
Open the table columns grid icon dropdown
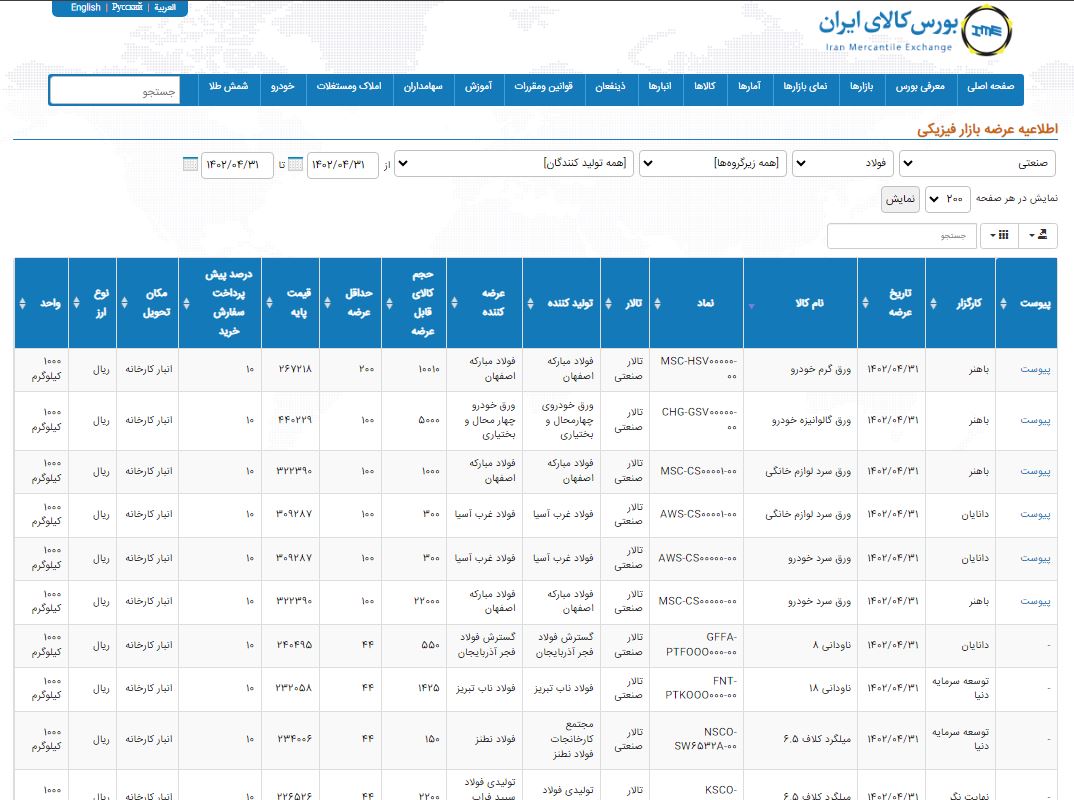(x=999, y=236)
